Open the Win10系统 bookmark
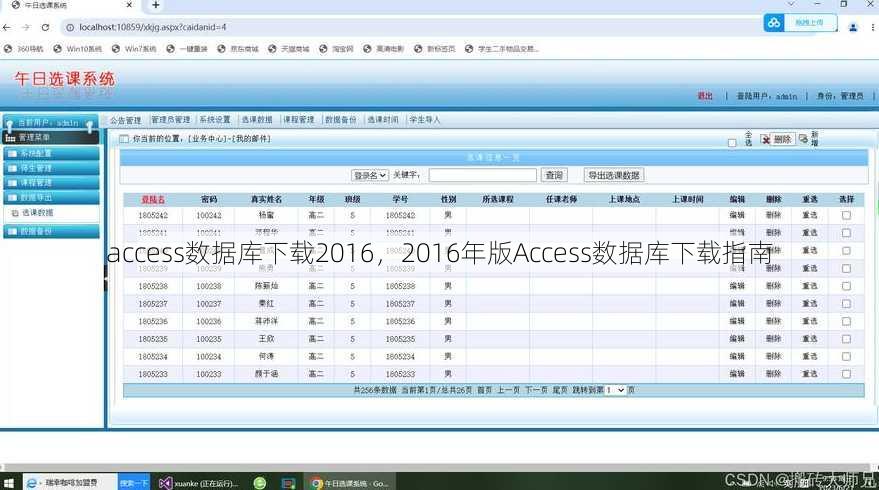The width and height of the screenshot is (879, 490). pyautogui.click(x=78, y=49)
